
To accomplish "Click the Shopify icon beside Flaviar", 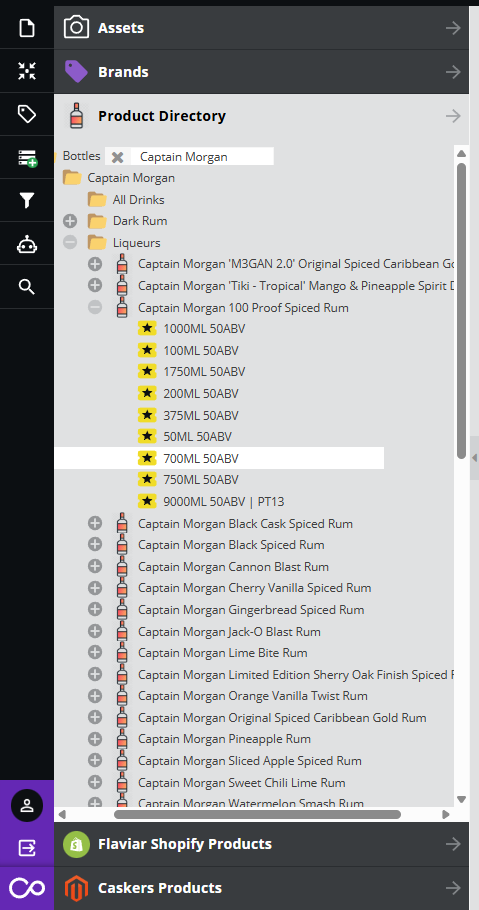I will coord(76,844).
